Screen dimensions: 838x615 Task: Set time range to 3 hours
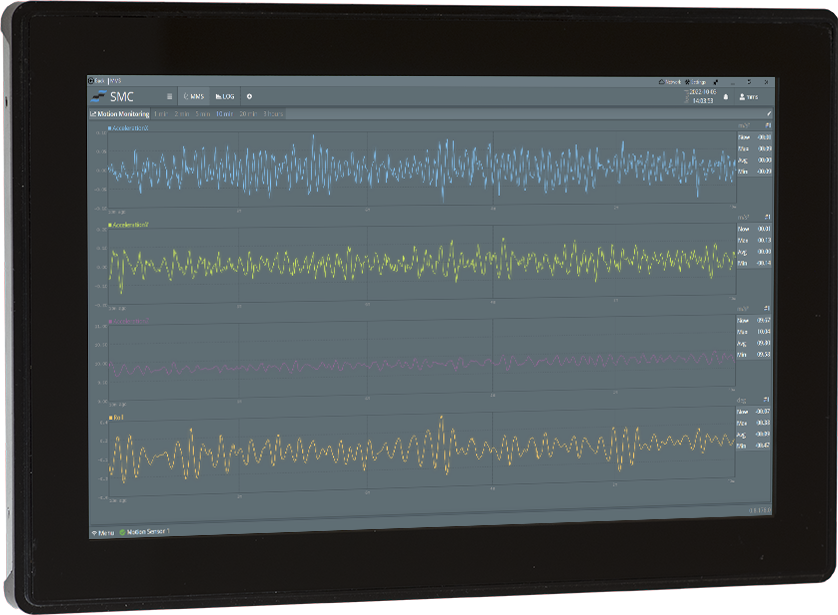point(273,114)
